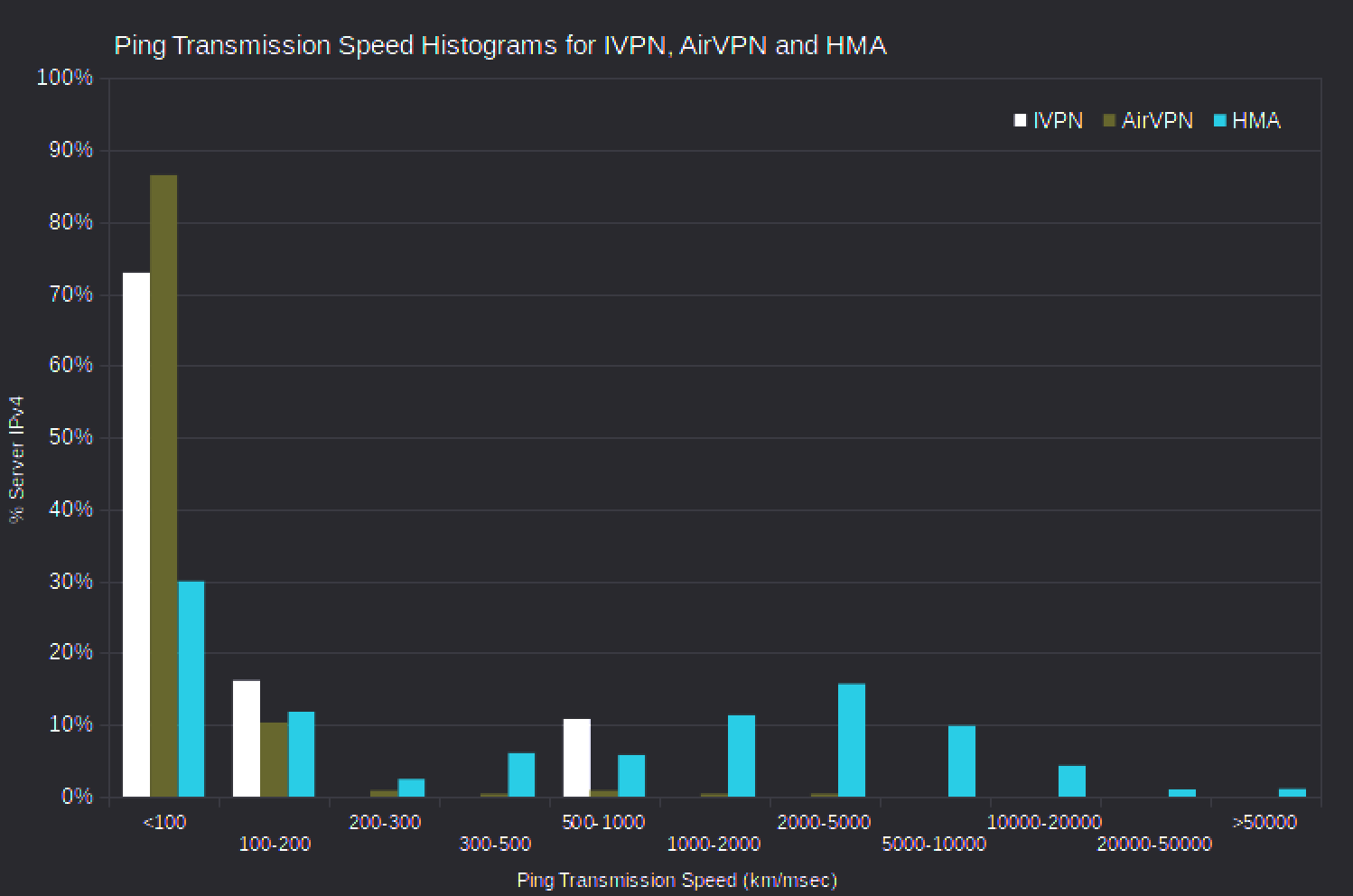
Task: Click the IVPN bar in 500-1000 bin
Action: coord(577,758)
